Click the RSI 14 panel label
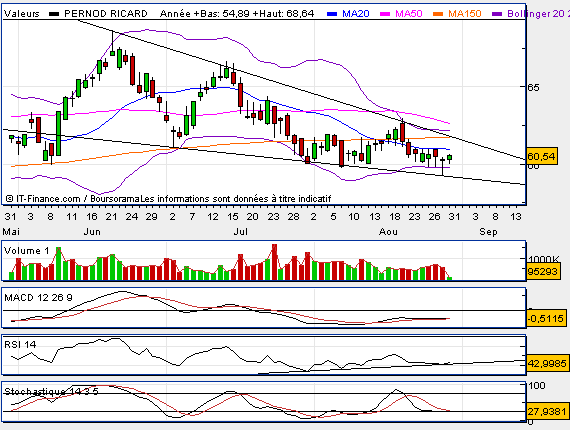Screen dimensions: 570x430 pyautogui.click(x=20, y=344)
